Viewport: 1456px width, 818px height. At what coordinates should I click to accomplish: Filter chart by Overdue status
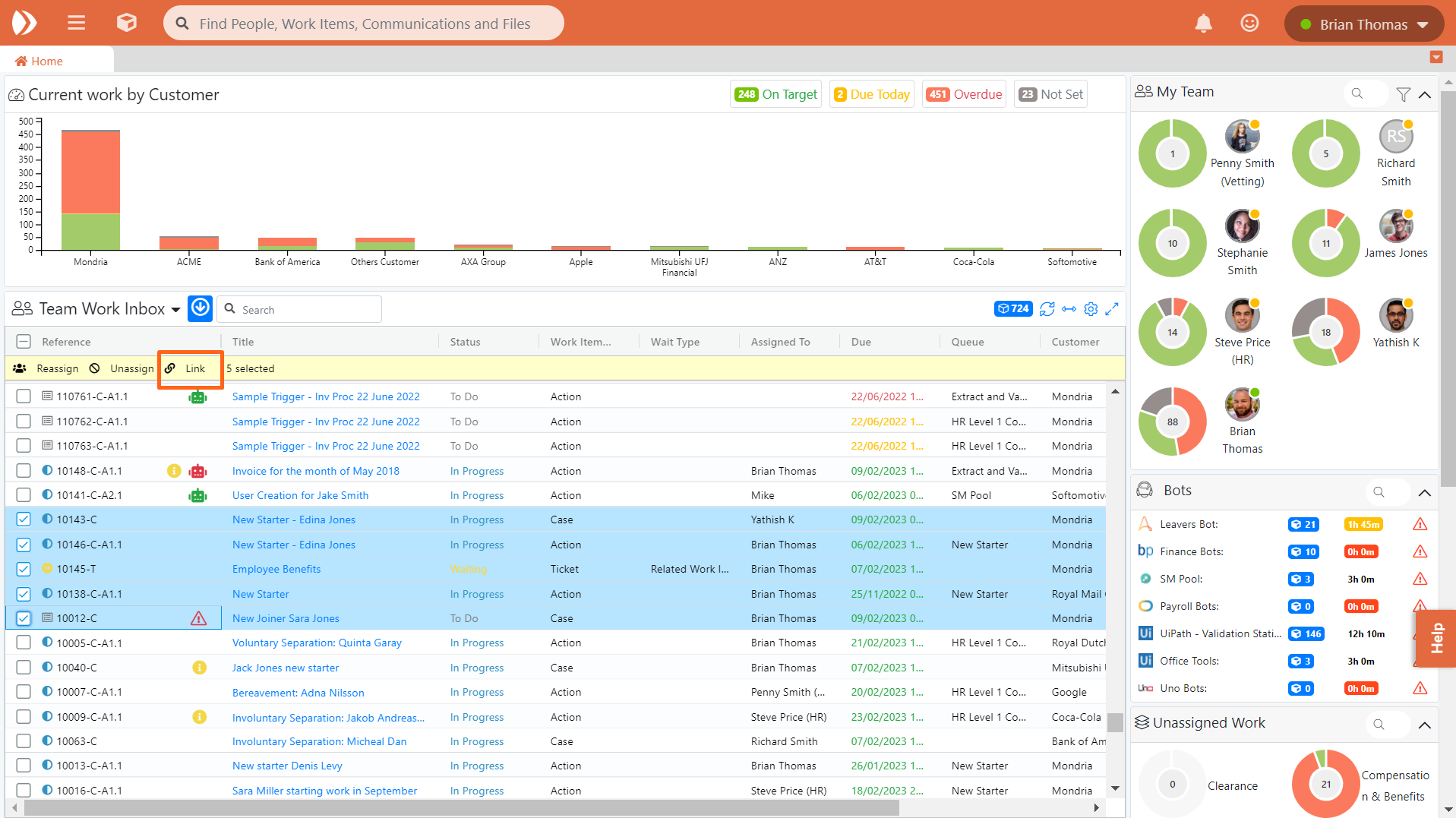(x=964, y=94)
